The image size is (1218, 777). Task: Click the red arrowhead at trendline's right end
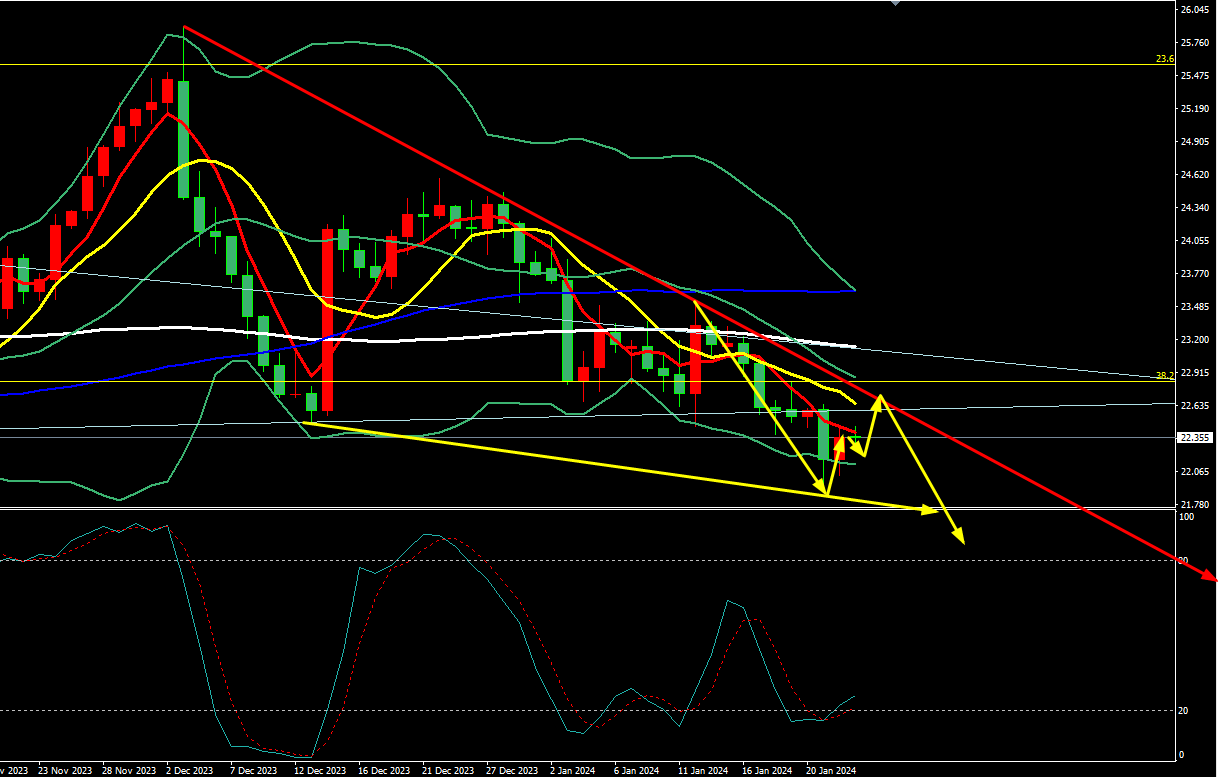coord(1210,576)
